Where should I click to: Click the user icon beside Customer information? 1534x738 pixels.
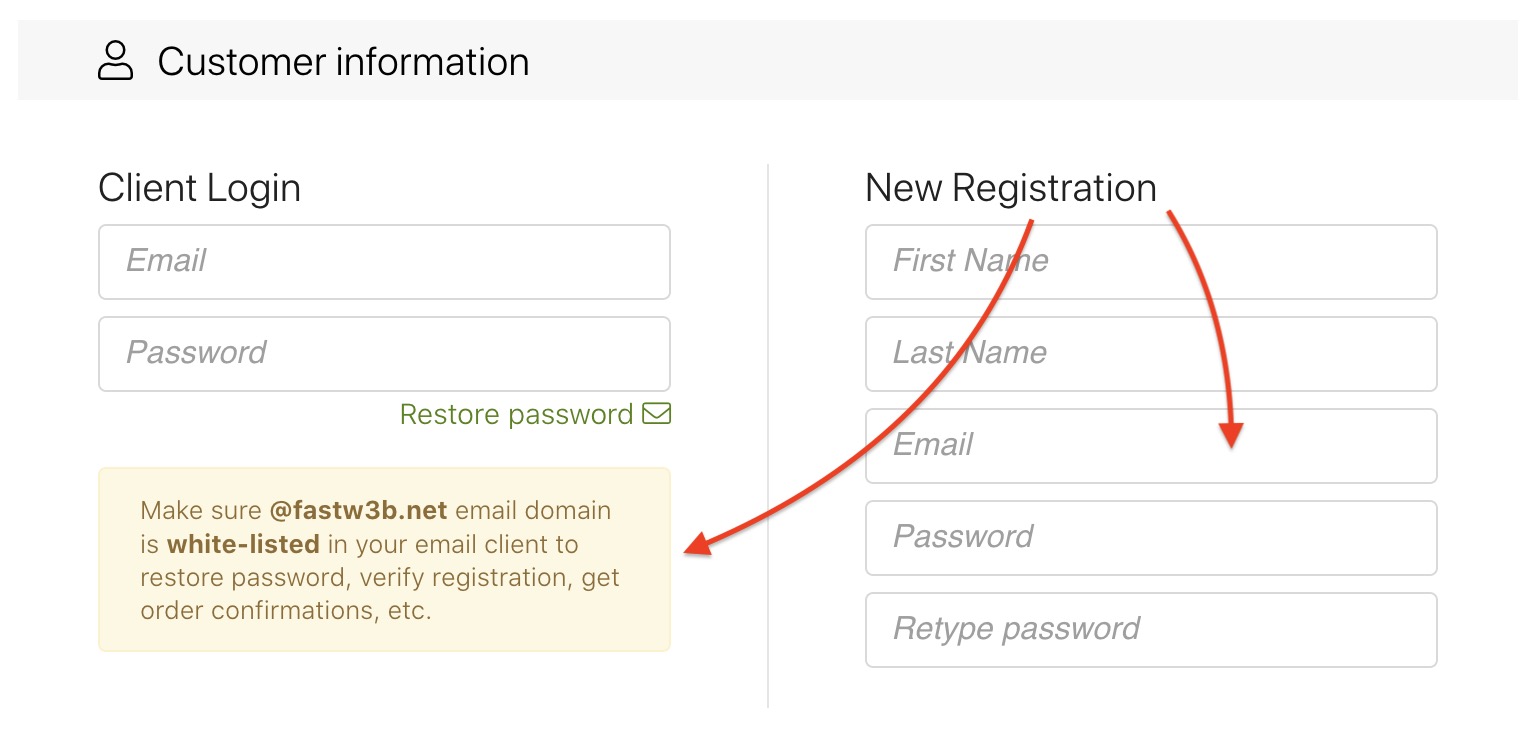115,61
